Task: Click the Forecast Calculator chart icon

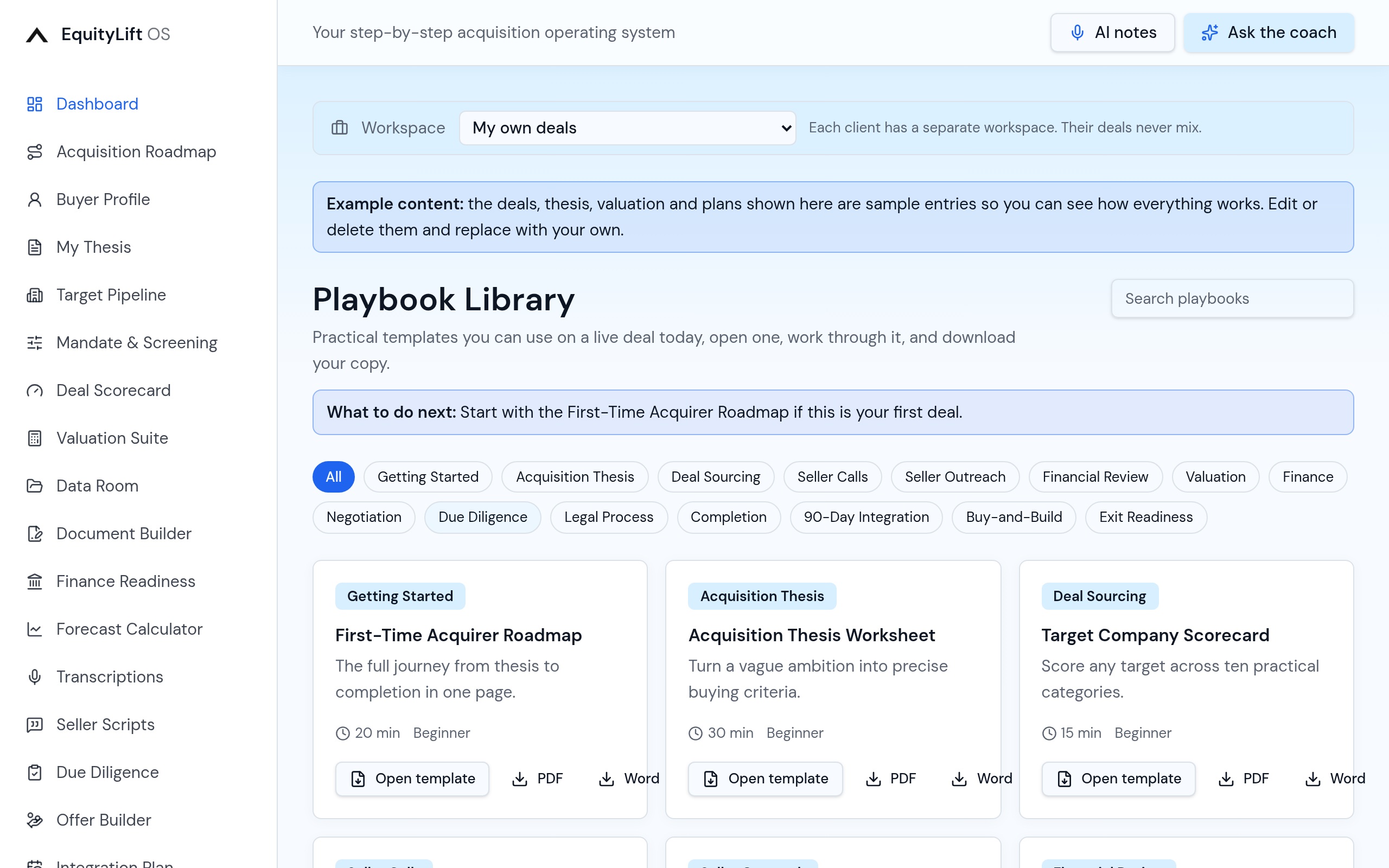Action: tap(35, 629)
